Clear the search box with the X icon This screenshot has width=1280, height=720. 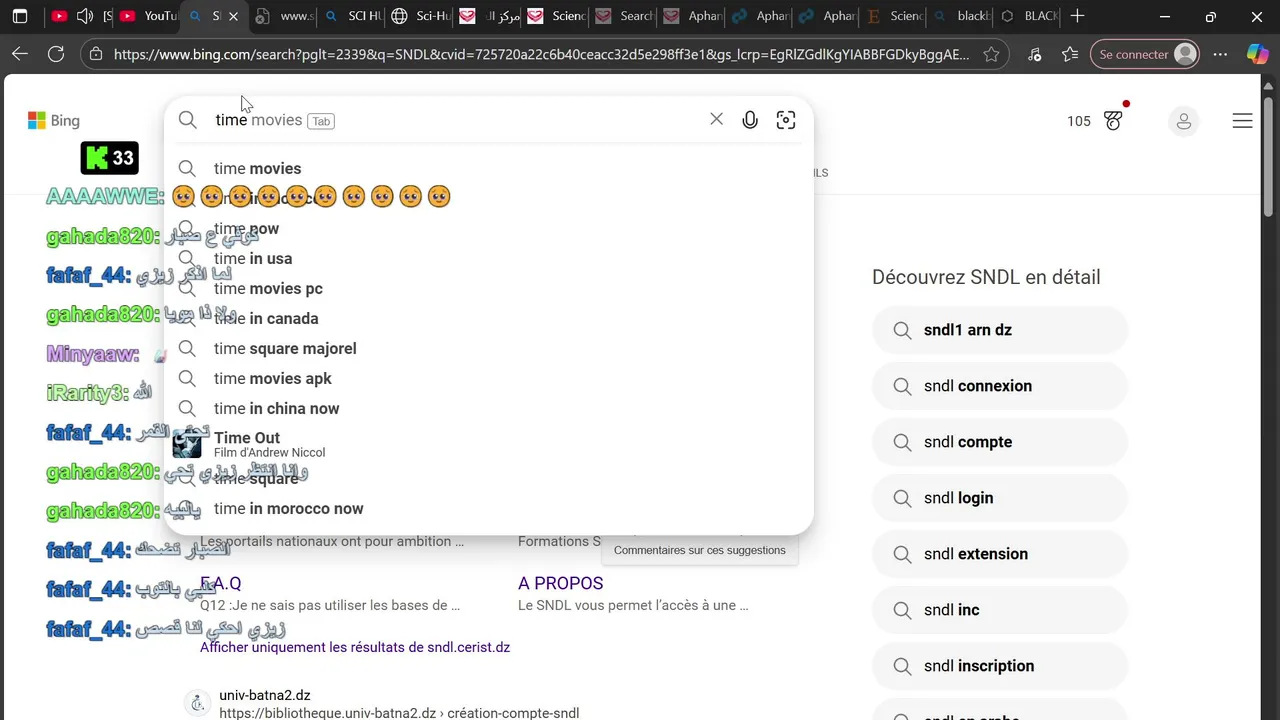(716, 119)
